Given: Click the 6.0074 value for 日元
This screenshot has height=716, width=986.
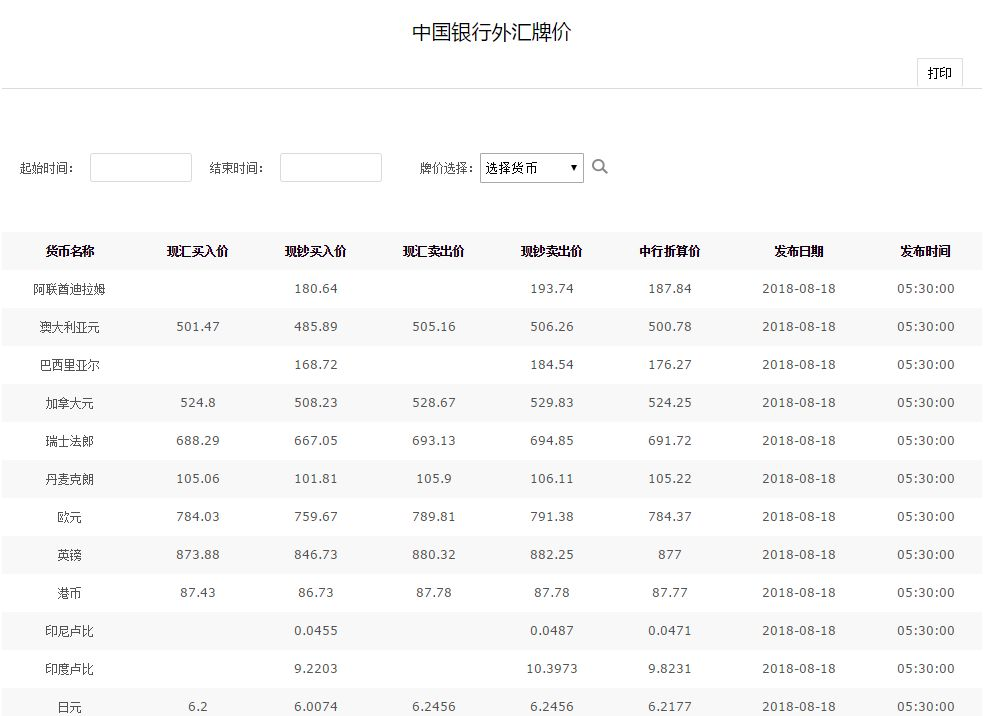Looking at the screenshot, I should coord(316,707).
